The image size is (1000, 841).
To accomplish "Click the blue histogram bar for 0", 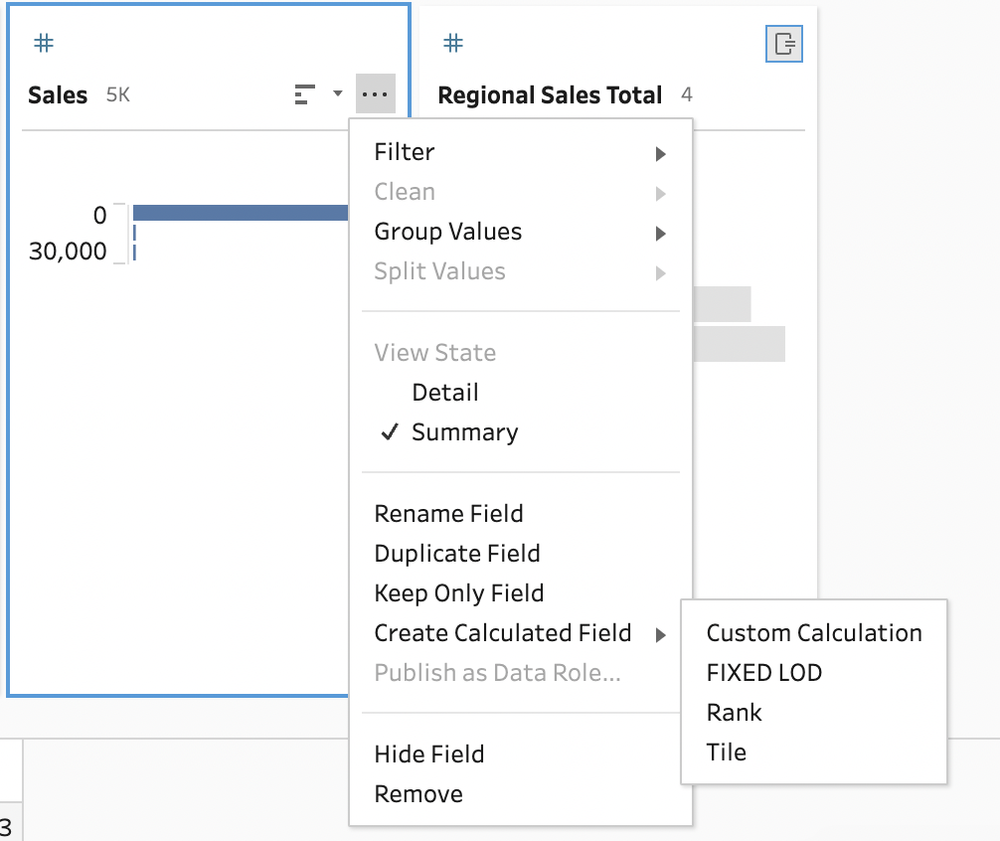I will (x=240, y=213).
